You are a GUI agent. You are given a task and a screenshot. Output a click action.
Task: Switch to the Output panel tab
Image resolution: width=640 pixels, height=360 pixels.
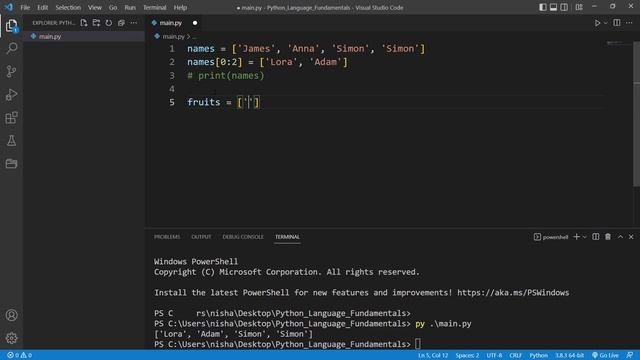201,237
